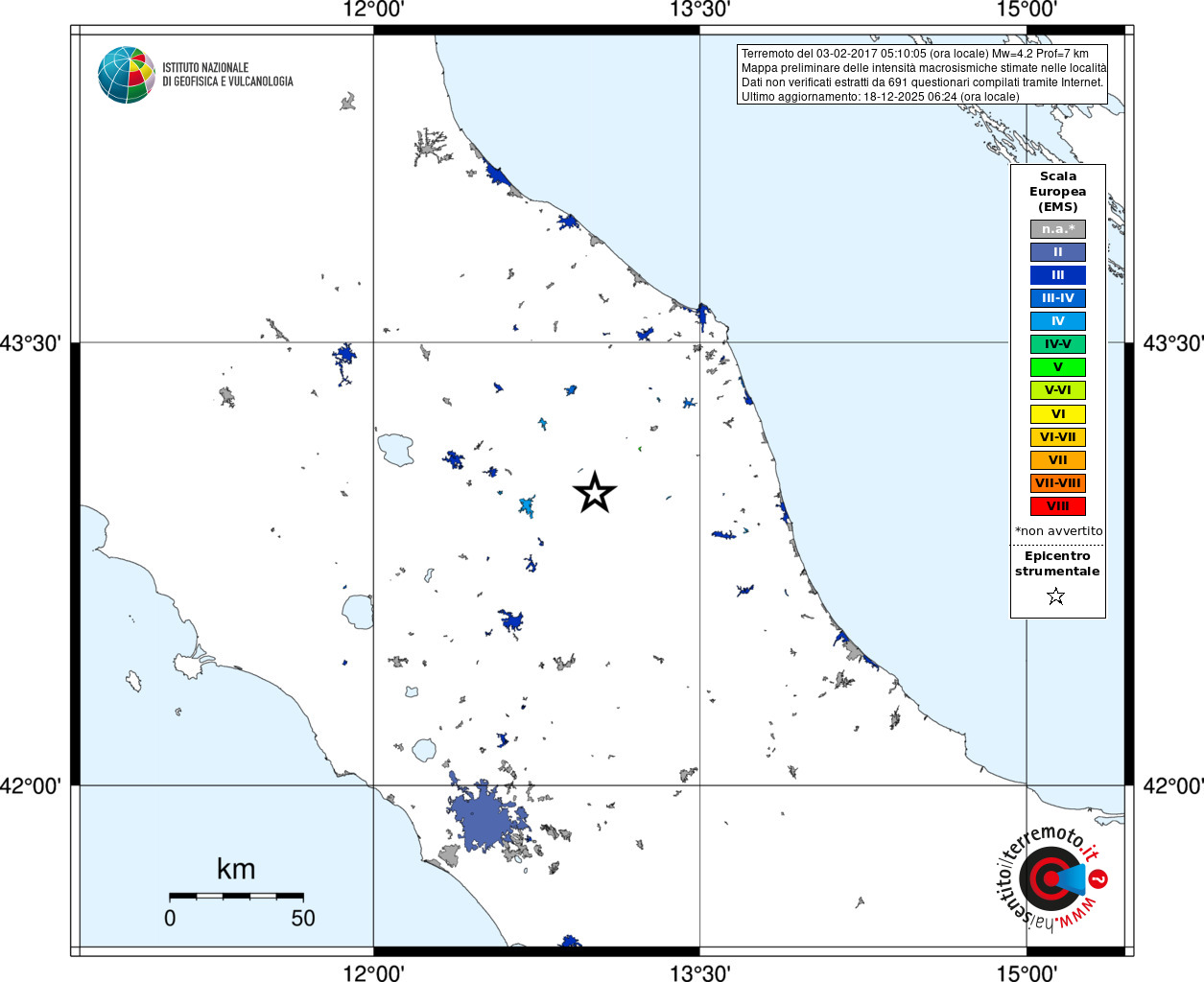This screenshot has width=1204, height=982.
Task: Click the Ultimo aggiornamento timestamp line
Action: click(x=881, y=97)
